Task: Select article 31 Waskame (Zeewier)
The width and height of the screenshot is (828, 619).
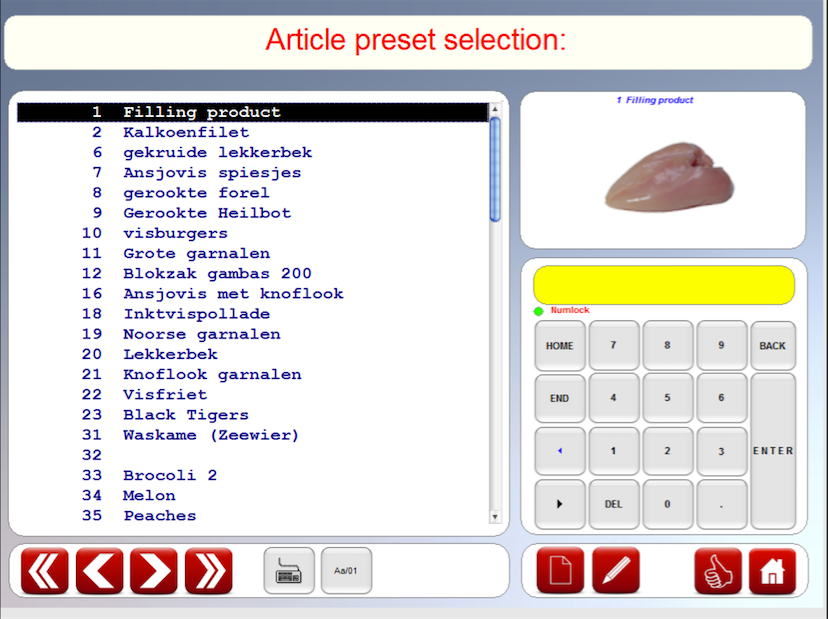Action: (253, 435)
